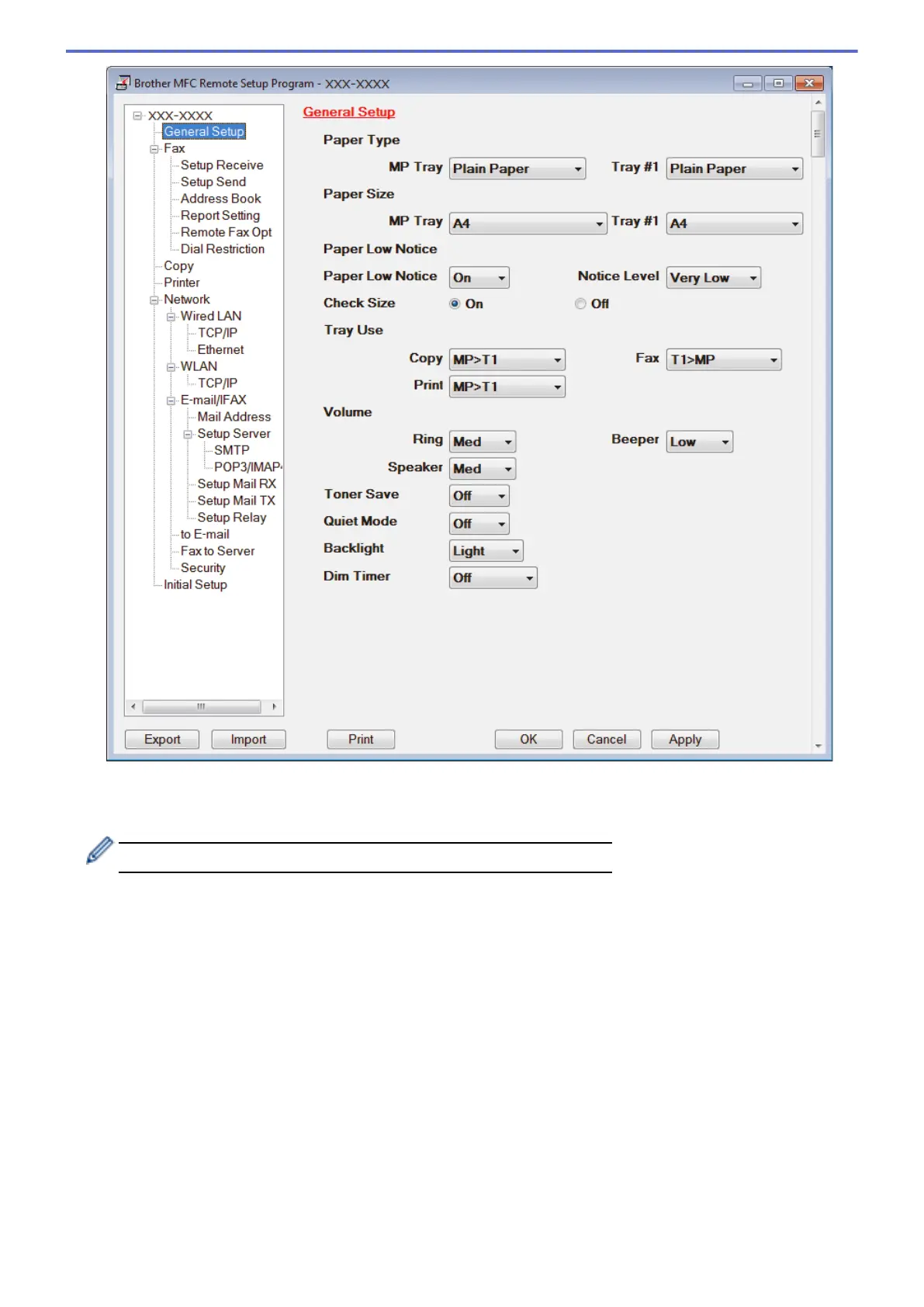Open the Paper Low Notice On dropdown

coord(479,278)
